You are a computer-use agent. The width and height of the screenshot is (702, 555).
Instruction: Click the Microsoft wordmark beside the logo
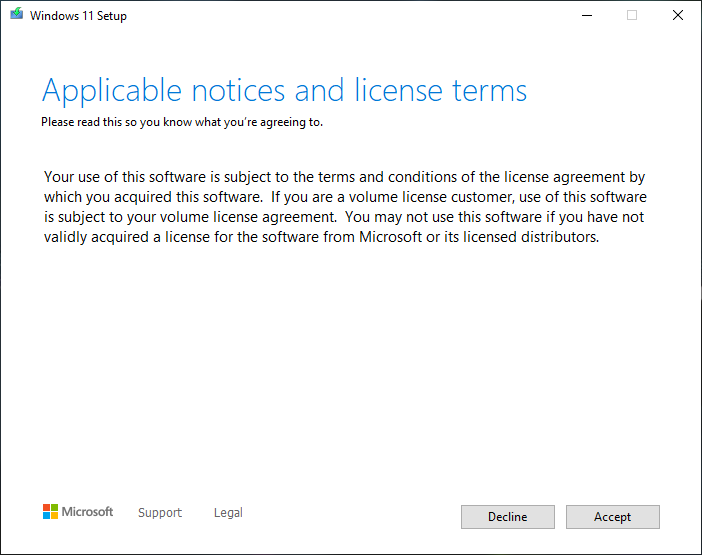pyautogui.click(x=87, y=512)
